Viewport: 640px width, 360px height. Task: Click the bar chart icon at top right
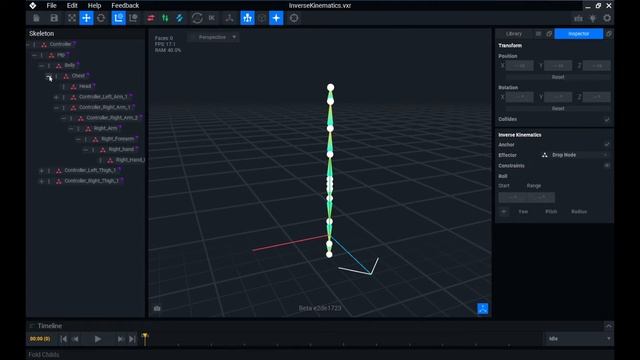click(x=578, y=18)
